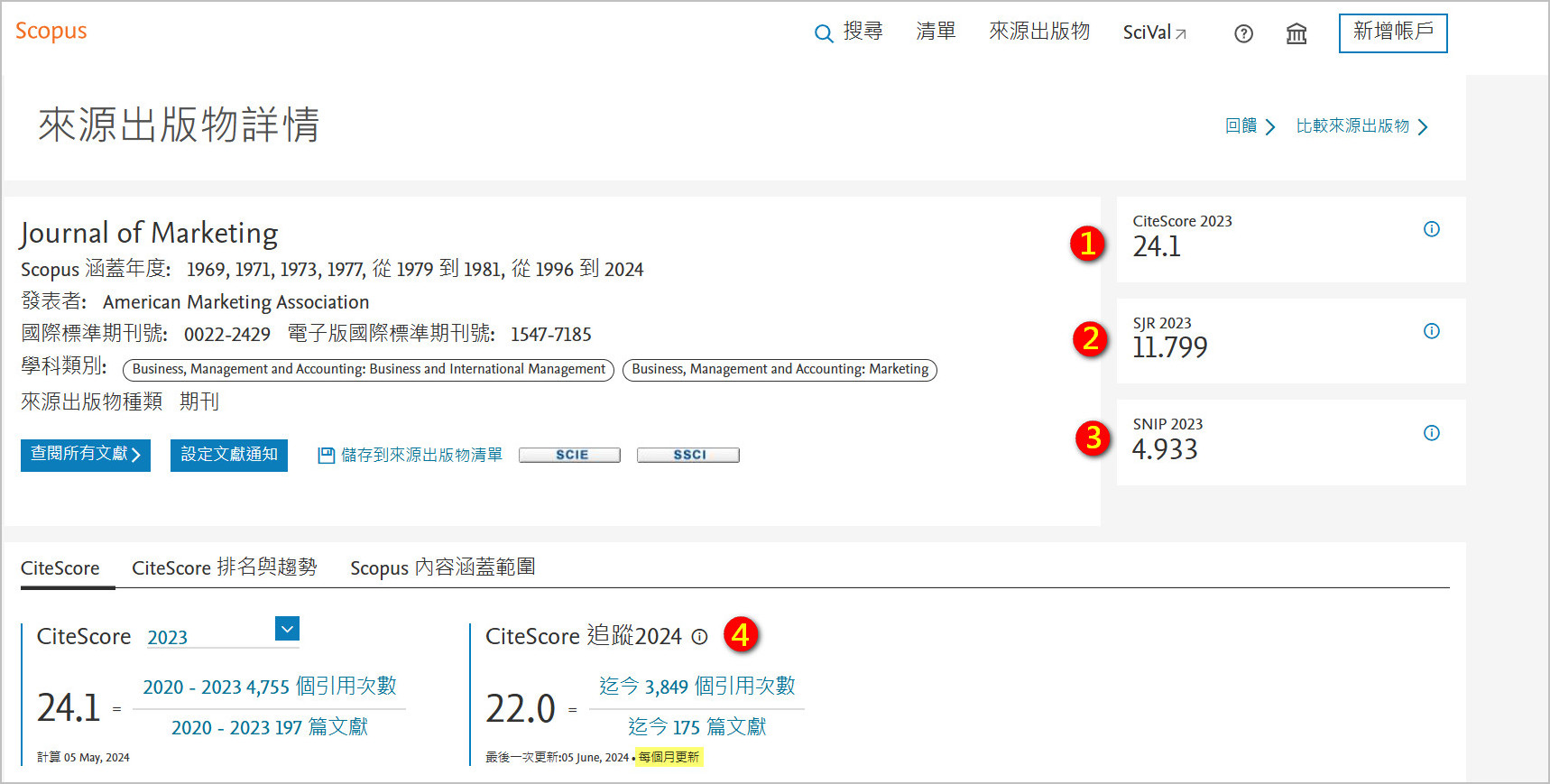The height and width of the screenshot is (784, 1550).
Task: Open 清單 in the top menu
Action: click(x=936, y=32)
